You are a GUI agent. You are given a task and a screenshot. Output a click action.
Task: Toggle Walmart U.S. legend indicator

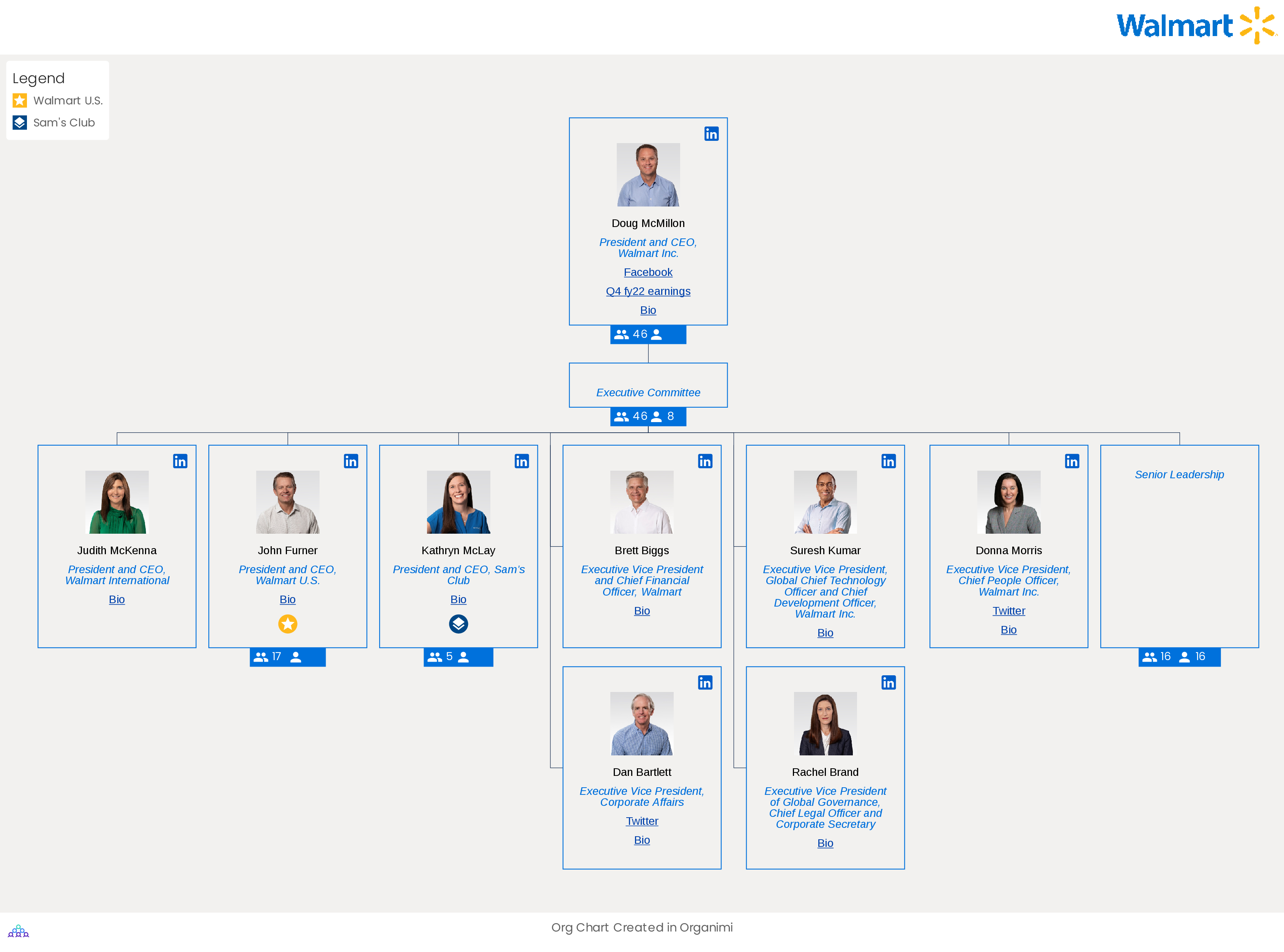[x=21, y=100]
